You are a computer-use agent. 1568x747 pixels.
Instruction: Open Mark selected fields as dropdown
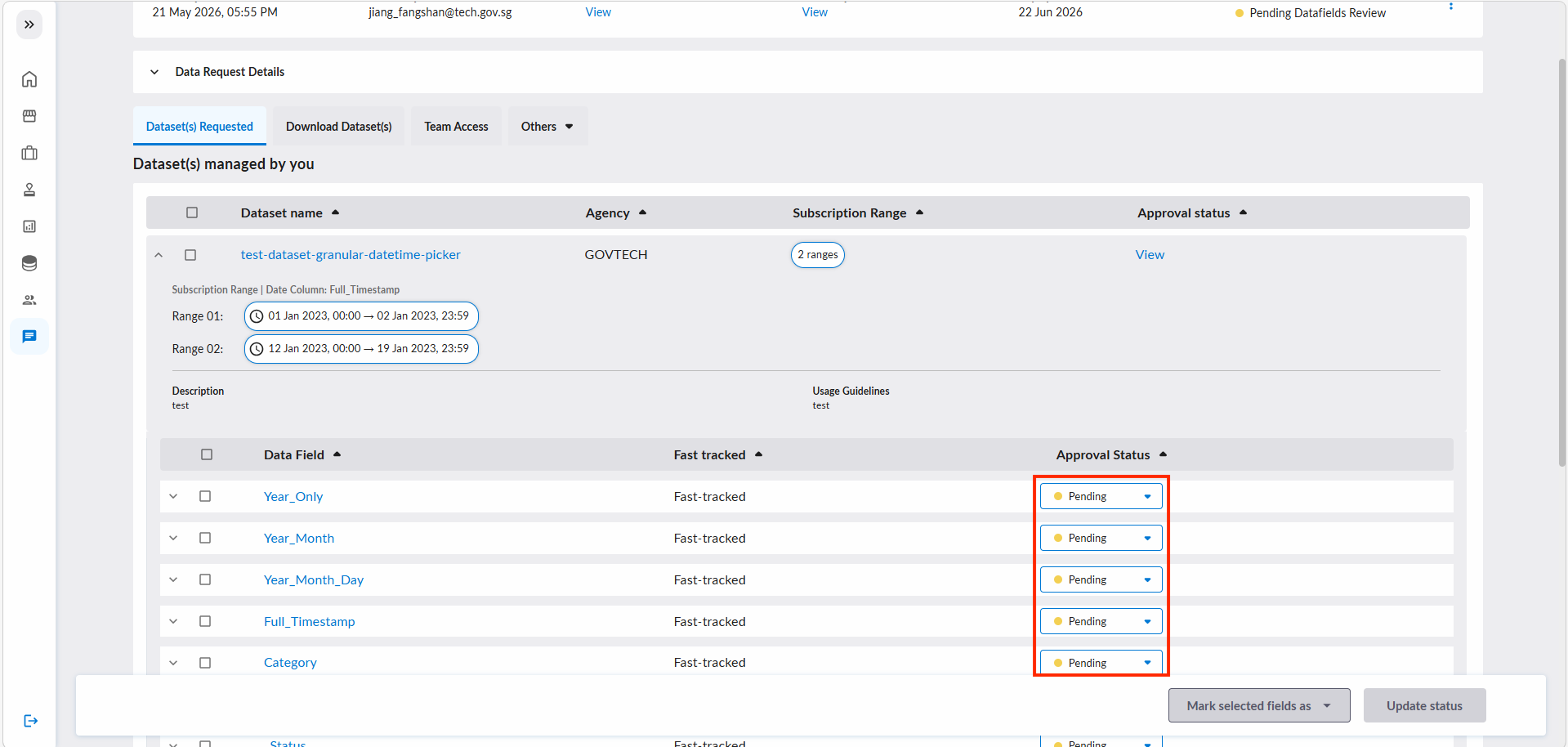[x=1259, y=705]
